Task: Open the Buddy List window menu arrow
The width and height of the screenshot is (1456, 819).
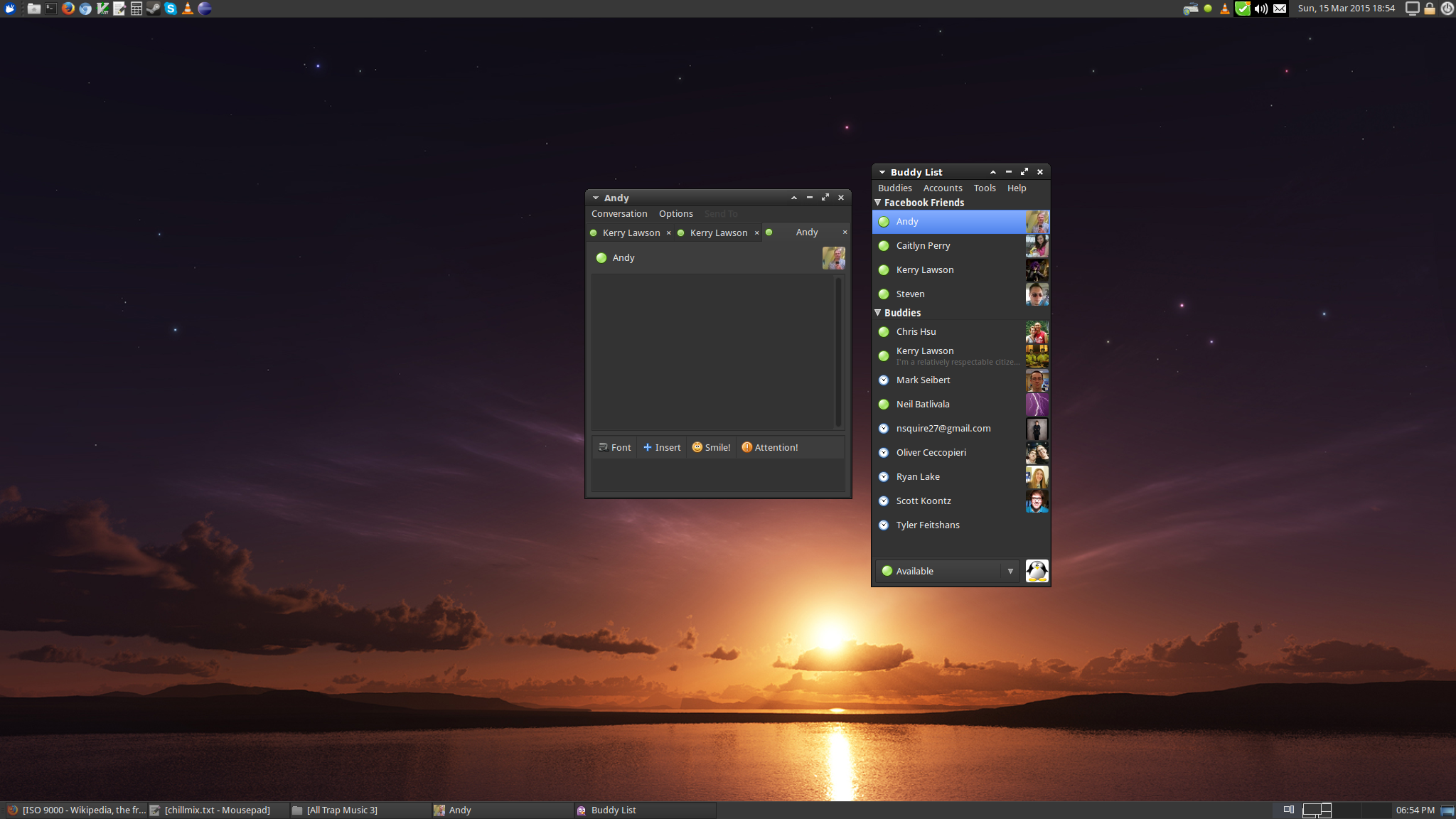Action: 882,172
